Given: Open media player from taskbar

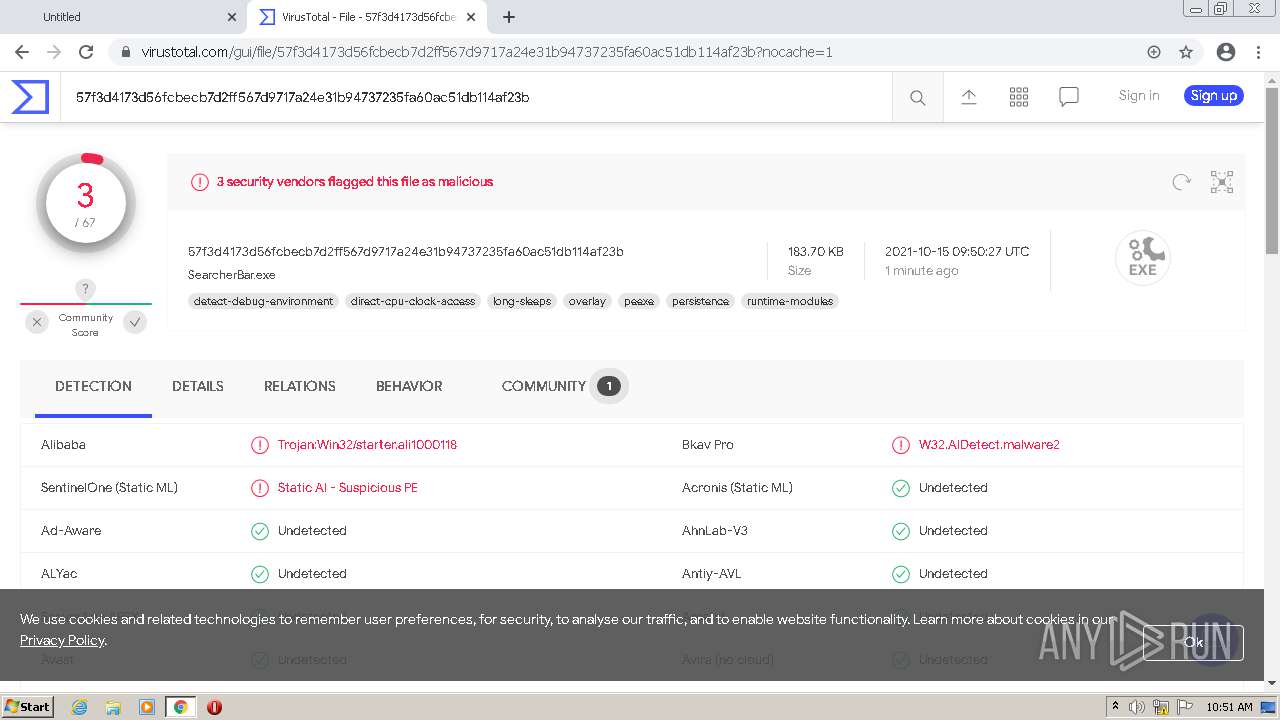Looking at the screenshot, I should point(147,707).
